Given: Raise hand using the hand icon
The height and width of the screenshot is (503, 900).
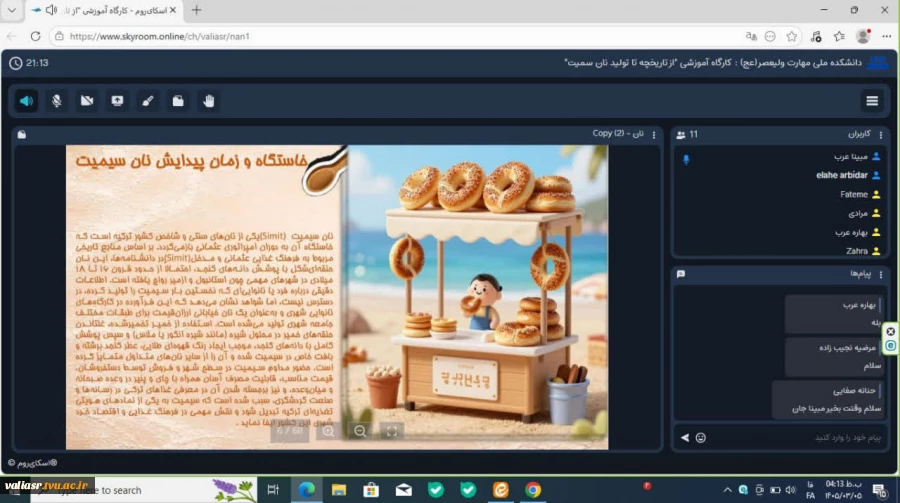Looking at the screenshot, I should click(x=208, y=101).
